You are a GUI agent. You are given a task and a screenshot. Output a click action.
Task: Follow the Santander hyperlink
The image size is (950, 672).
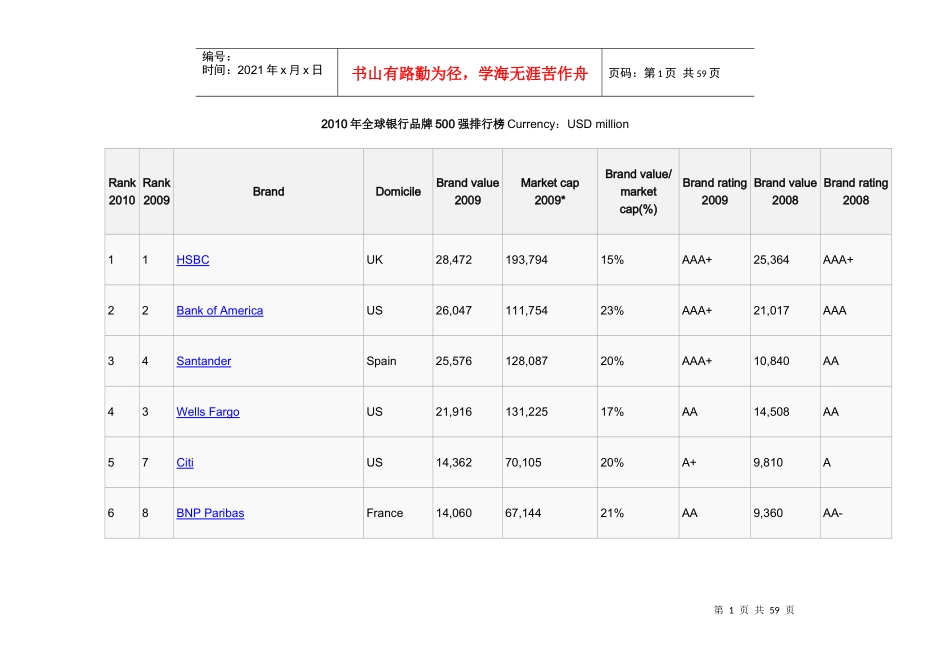(x=204, y=361)
